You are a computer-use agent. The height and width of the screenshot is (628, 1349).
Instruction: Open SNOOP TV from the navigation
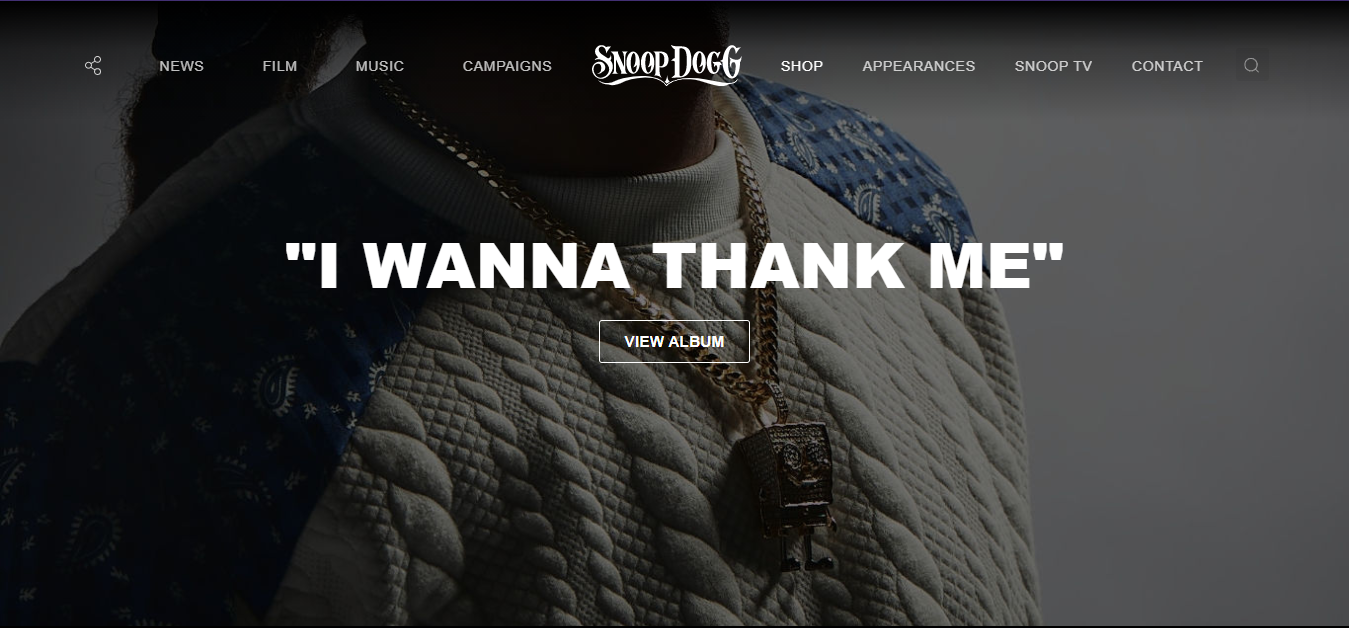point(1053,66)
